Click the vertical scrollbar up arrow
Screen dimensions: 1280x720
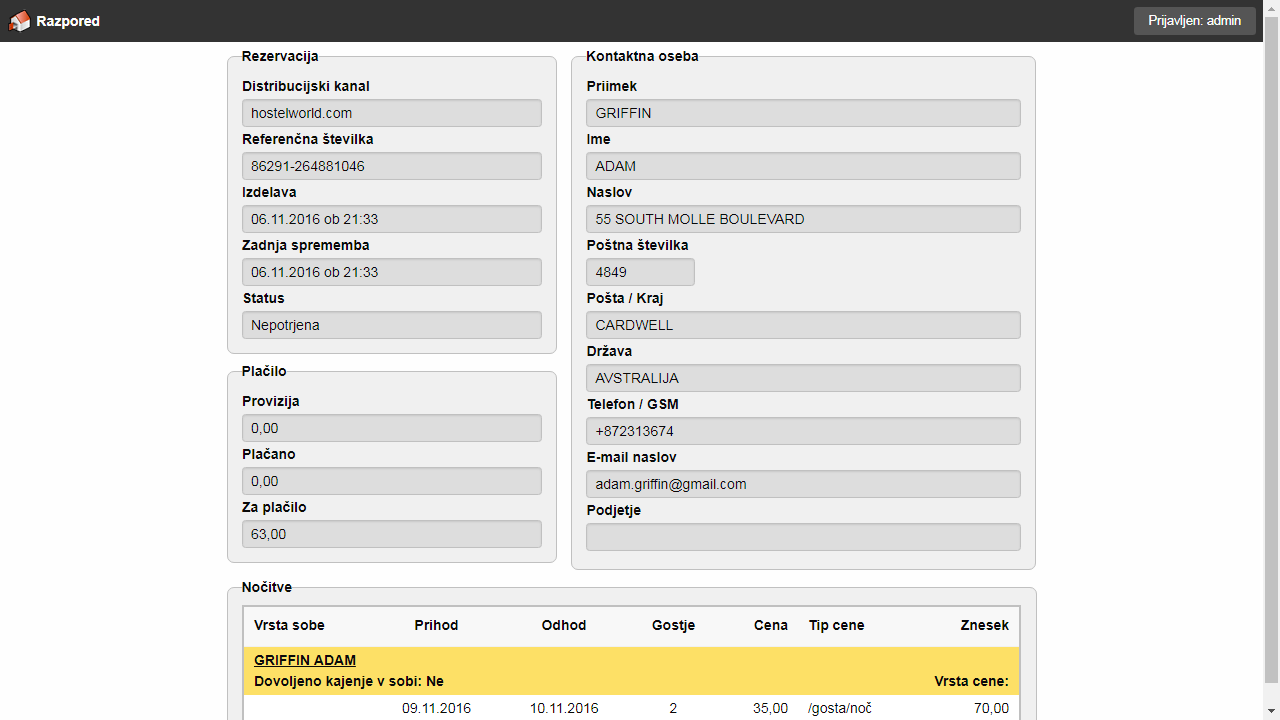tap(1271, 8)
